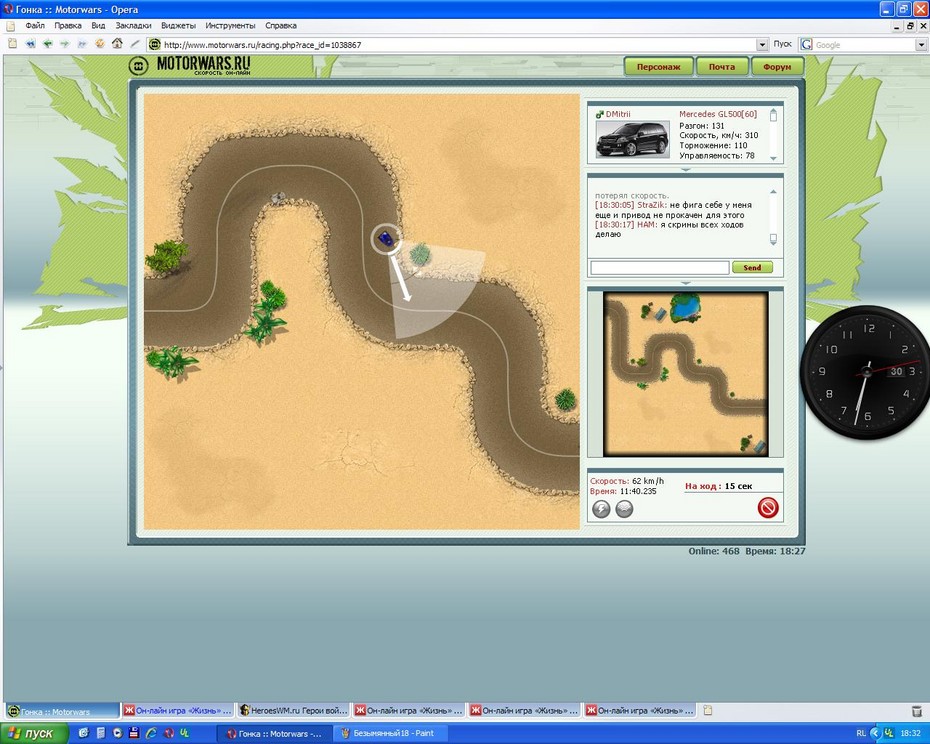Click the car stats scrollbar thumb

(x=773, y=116)
